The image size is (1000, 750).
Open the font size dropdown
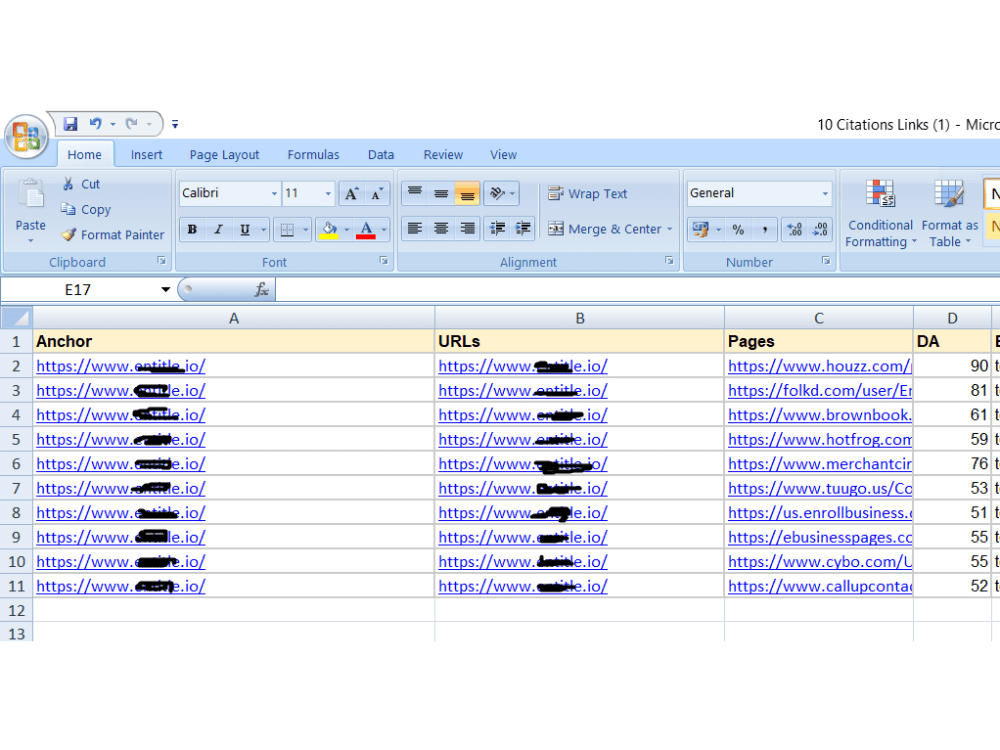pyautogui.click(x=328, y=193)
